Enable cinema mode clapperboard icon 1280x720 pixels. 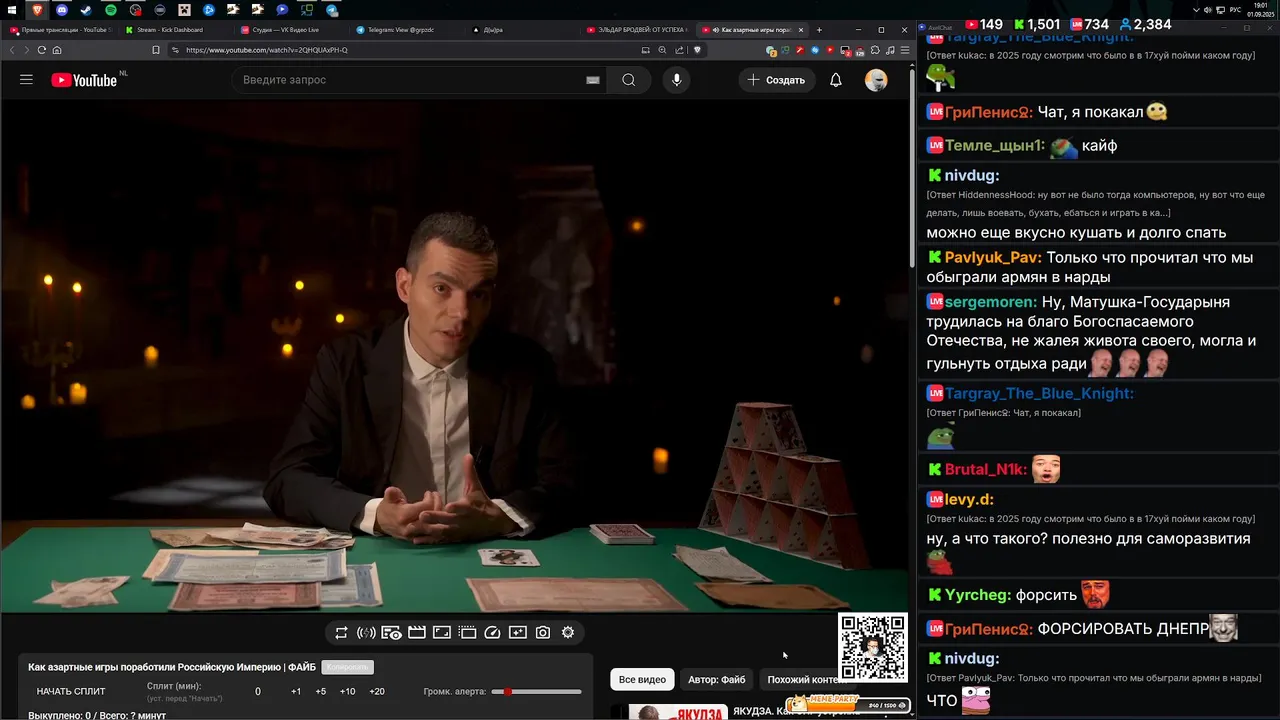(x=417, y=632)
